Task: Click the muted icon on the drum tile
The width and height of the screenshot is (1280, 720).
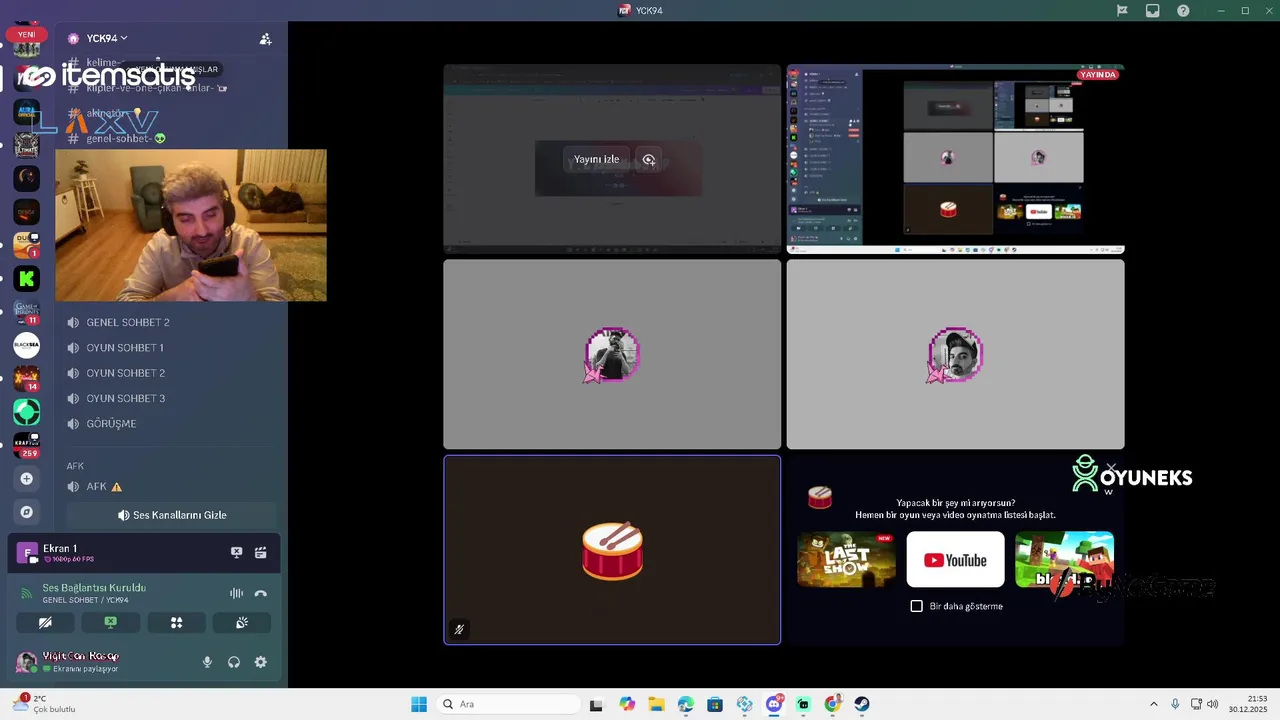Action: point(459,629)
